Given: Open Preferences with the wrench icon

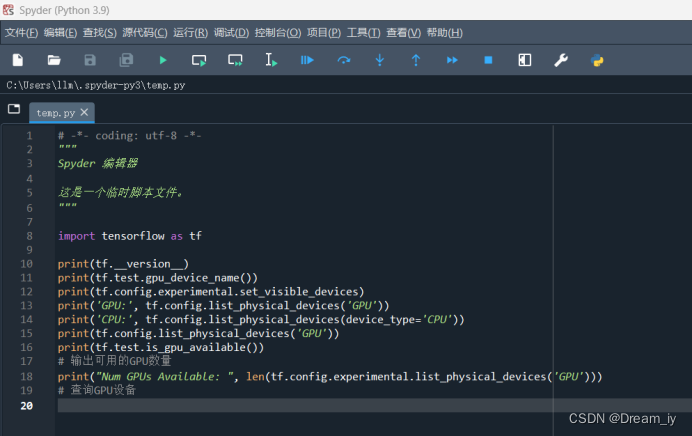Looking at the screenshot, I should [x=561, y=60].
